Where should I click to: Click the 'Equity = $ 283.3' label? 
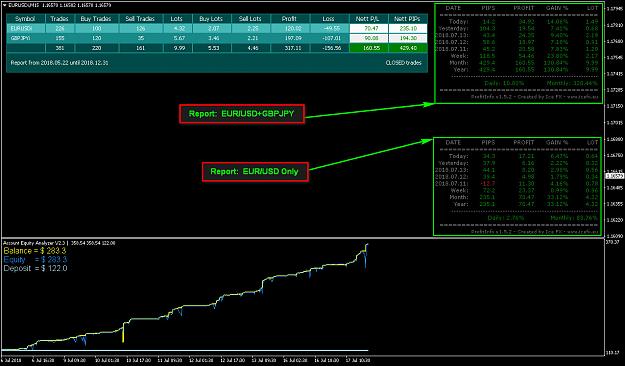(35, 260)
